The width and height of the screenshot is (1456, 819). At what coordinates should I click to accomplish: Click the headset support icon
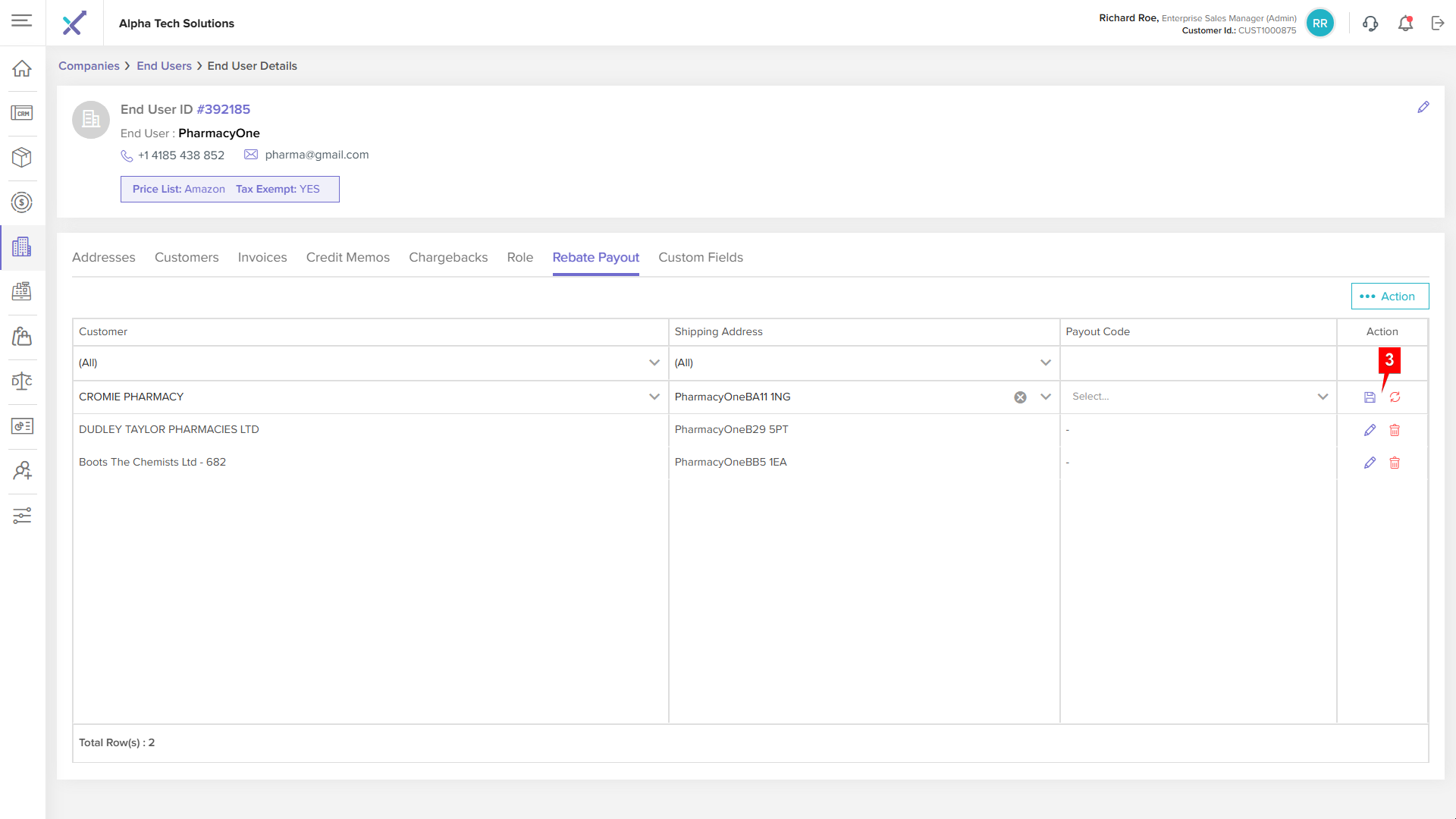[x=1370, y=24]
